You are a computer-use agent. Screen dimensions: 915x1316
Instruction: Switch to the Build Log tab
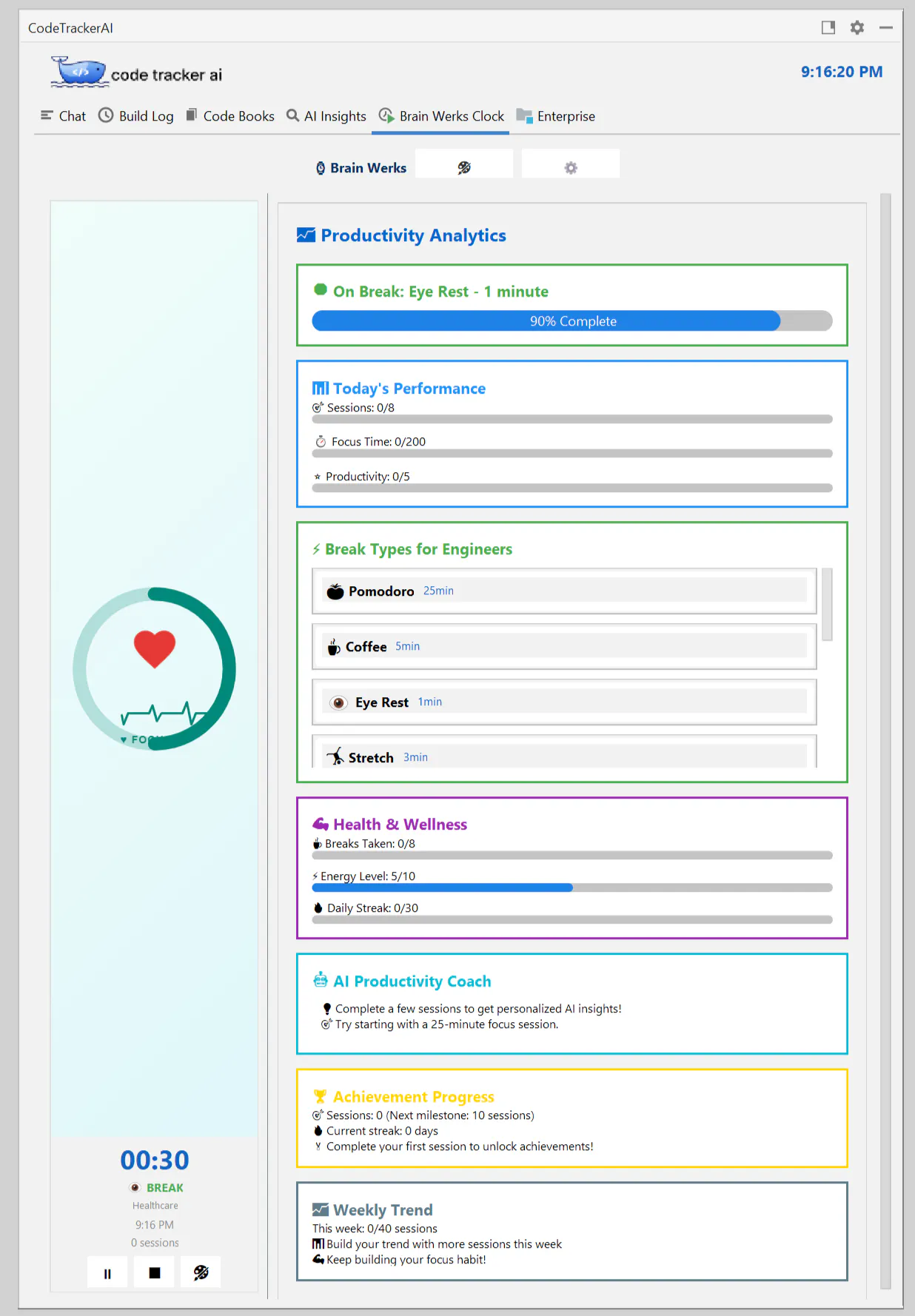click(136, 116)
